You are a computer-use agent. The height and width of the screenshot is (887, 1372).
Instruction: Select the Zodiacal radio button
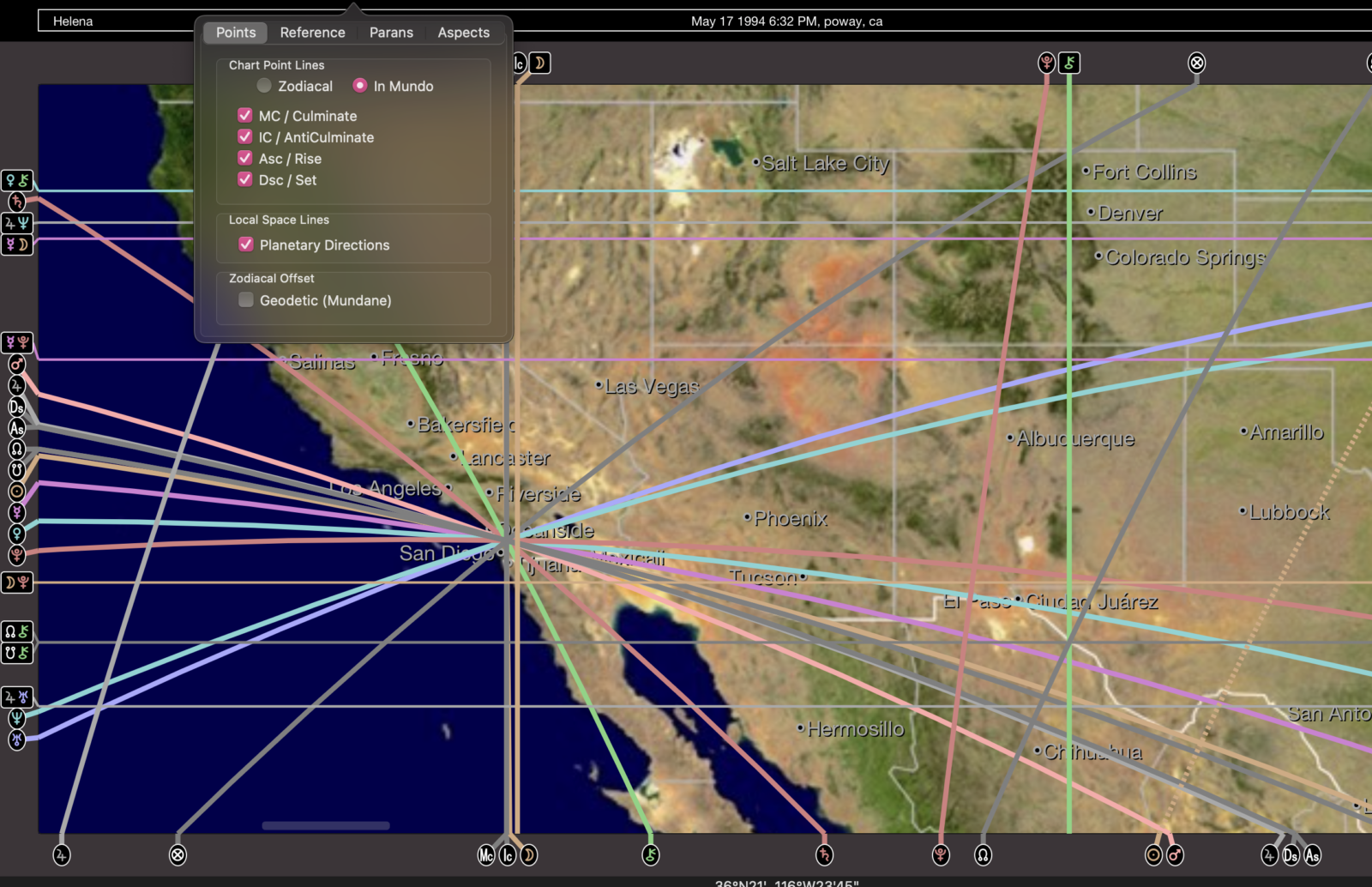[264, 86]
